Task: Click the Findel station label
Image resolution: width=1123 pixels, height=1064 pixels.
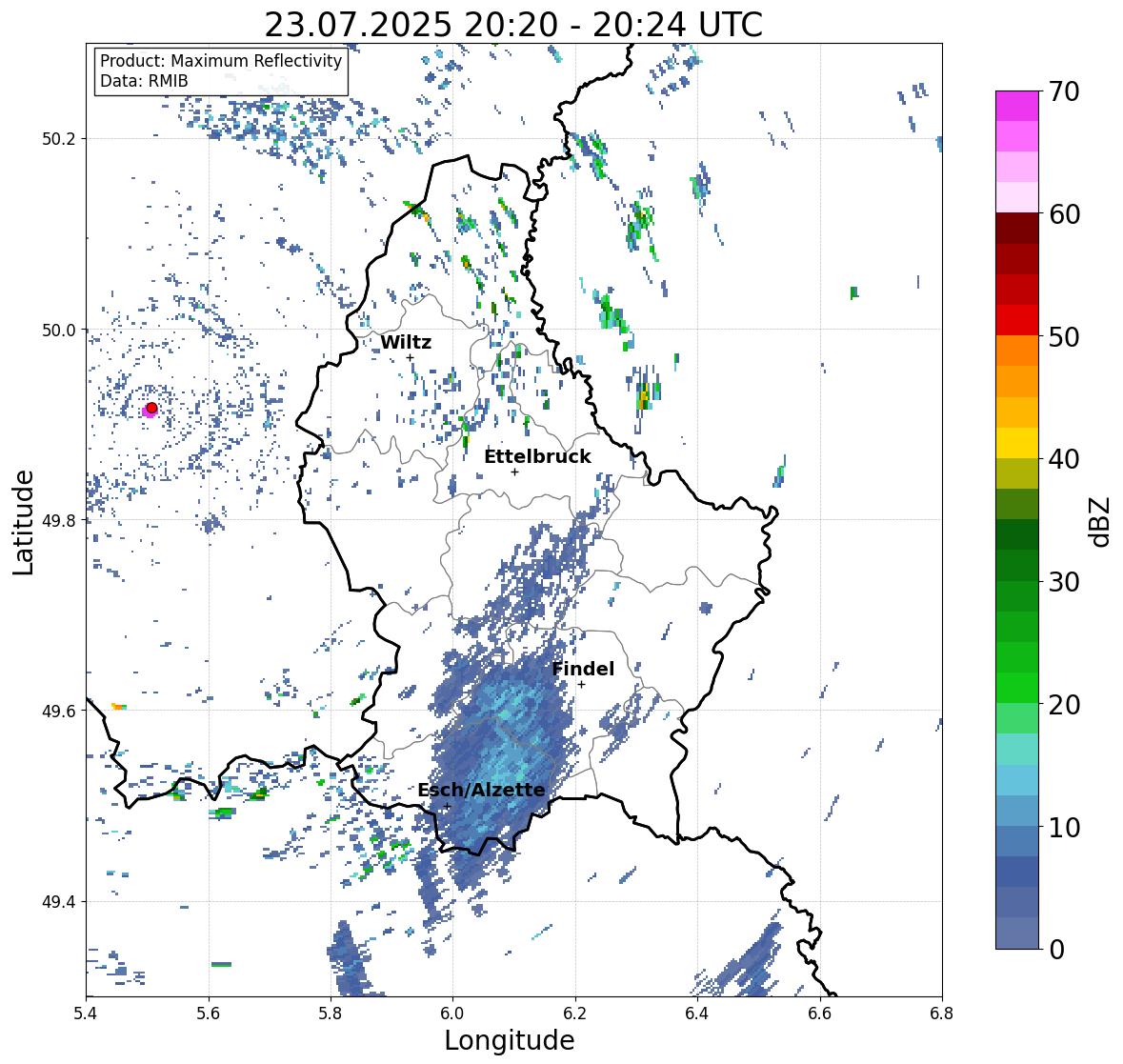Action: [583, 669]
